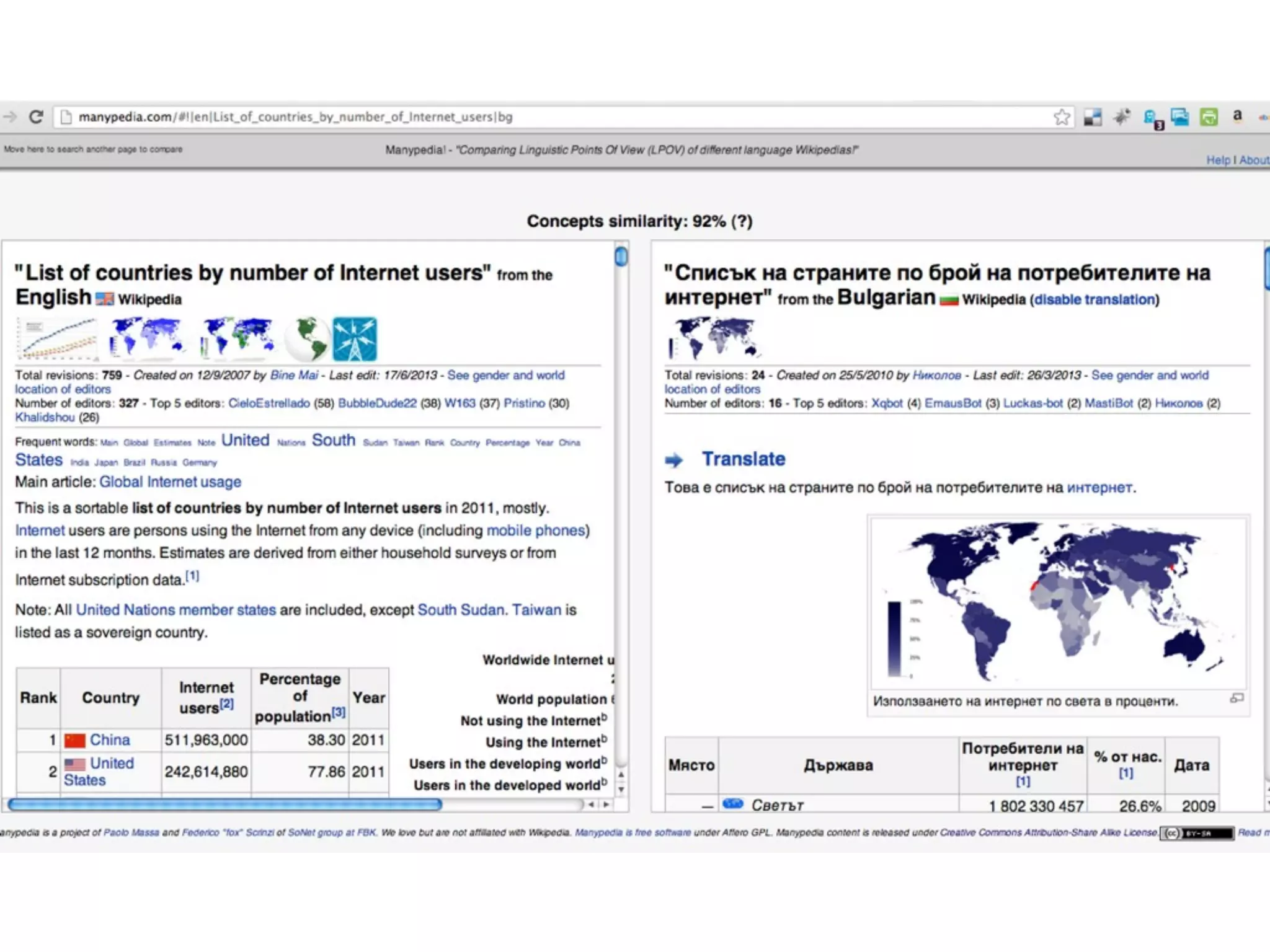Open the globe thumbnail in the English article
The width and height of the screenshot is (1270, 952).
pyautogui.click(x=307, y=339)
